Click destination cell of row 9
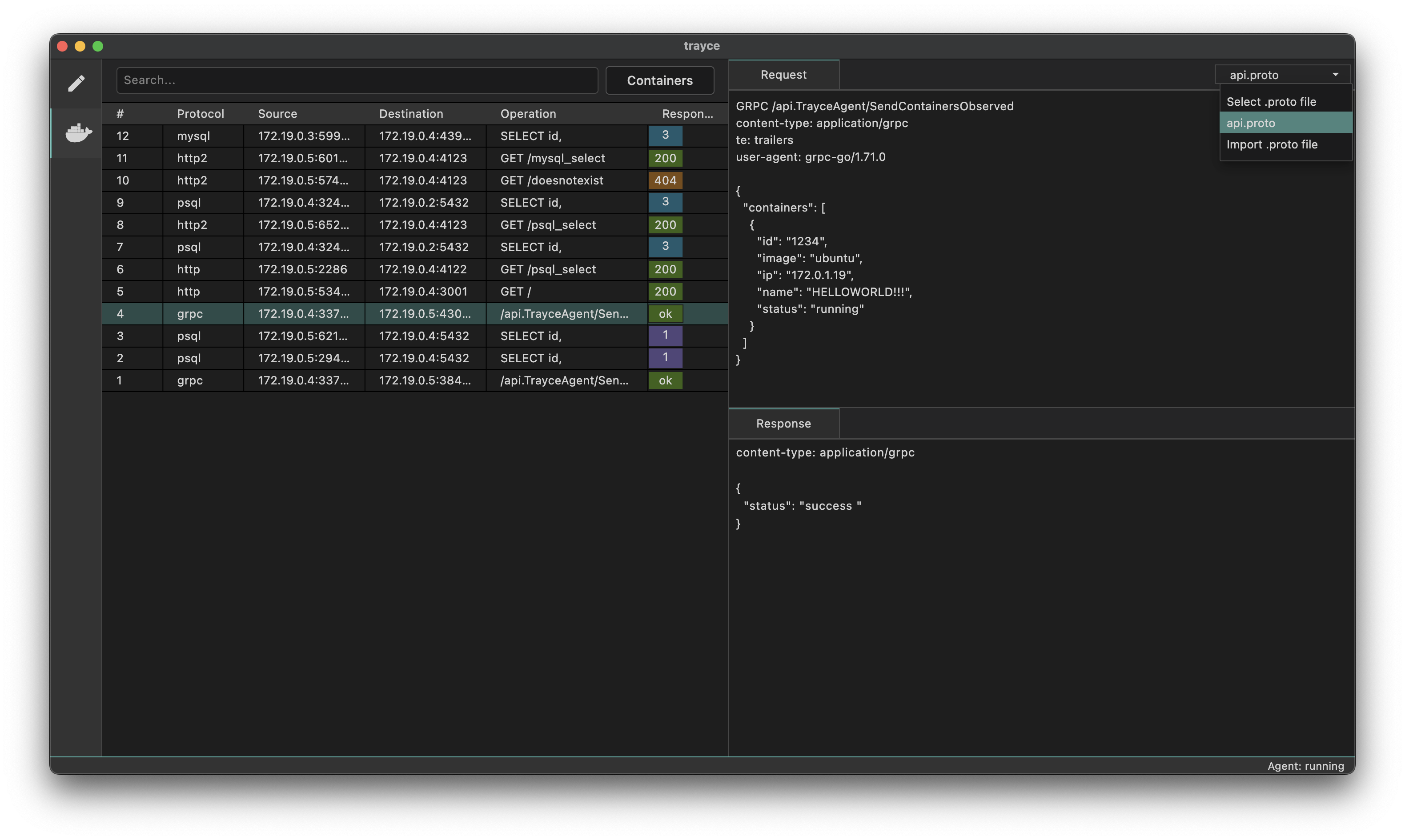Image resolution: width=1405 pixels, height=840 pixels. coord(425,203)
